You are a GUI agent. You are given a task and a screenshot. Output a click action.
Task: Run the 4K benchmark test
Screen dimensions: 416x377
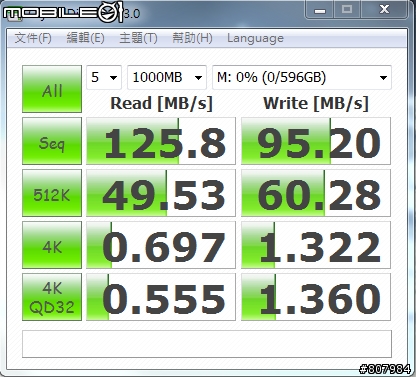pyautogui.click(x=52, y=245)
